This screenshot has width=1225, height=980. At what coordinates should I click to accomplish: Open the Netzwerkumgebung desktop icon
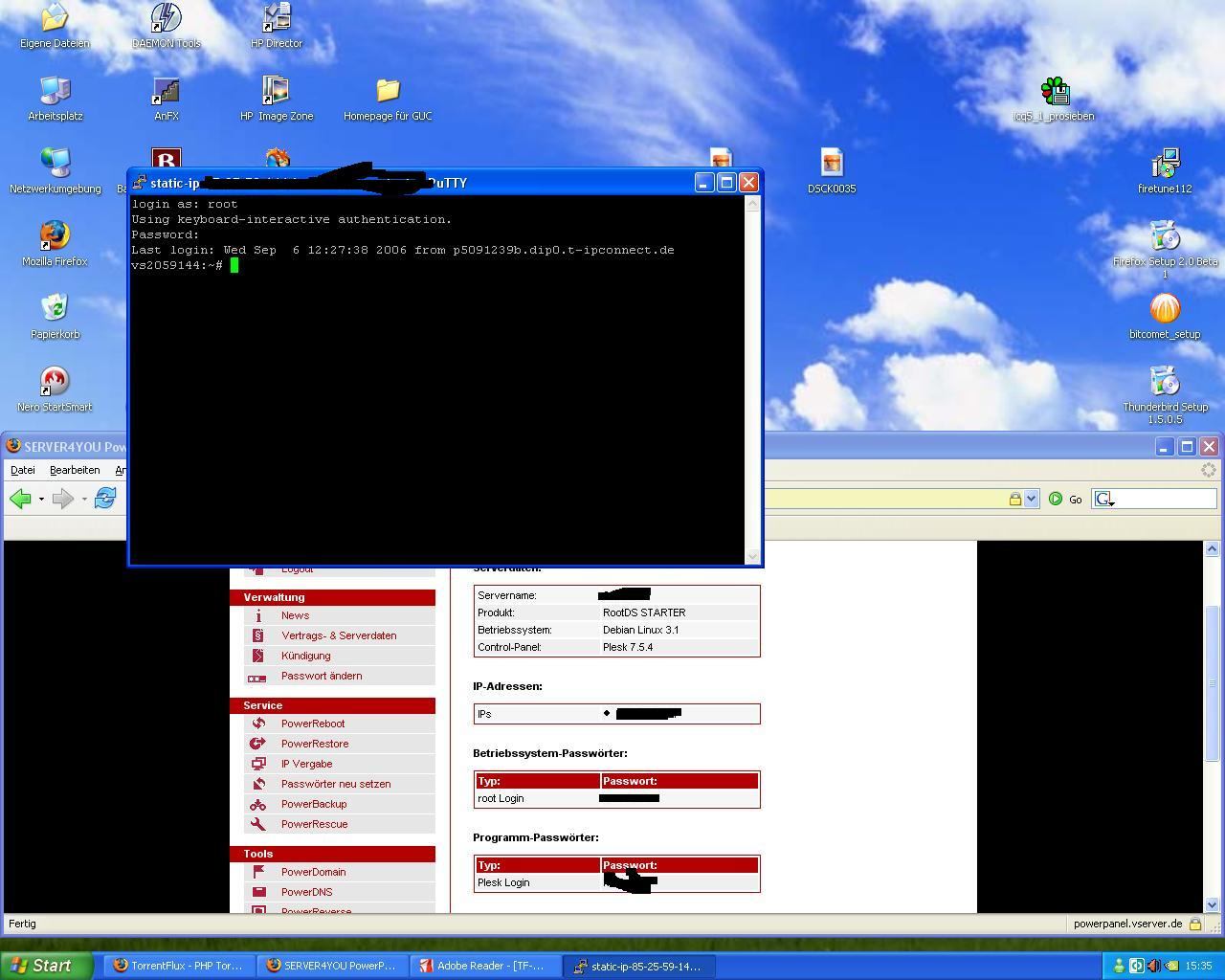[x=55, y=171]
